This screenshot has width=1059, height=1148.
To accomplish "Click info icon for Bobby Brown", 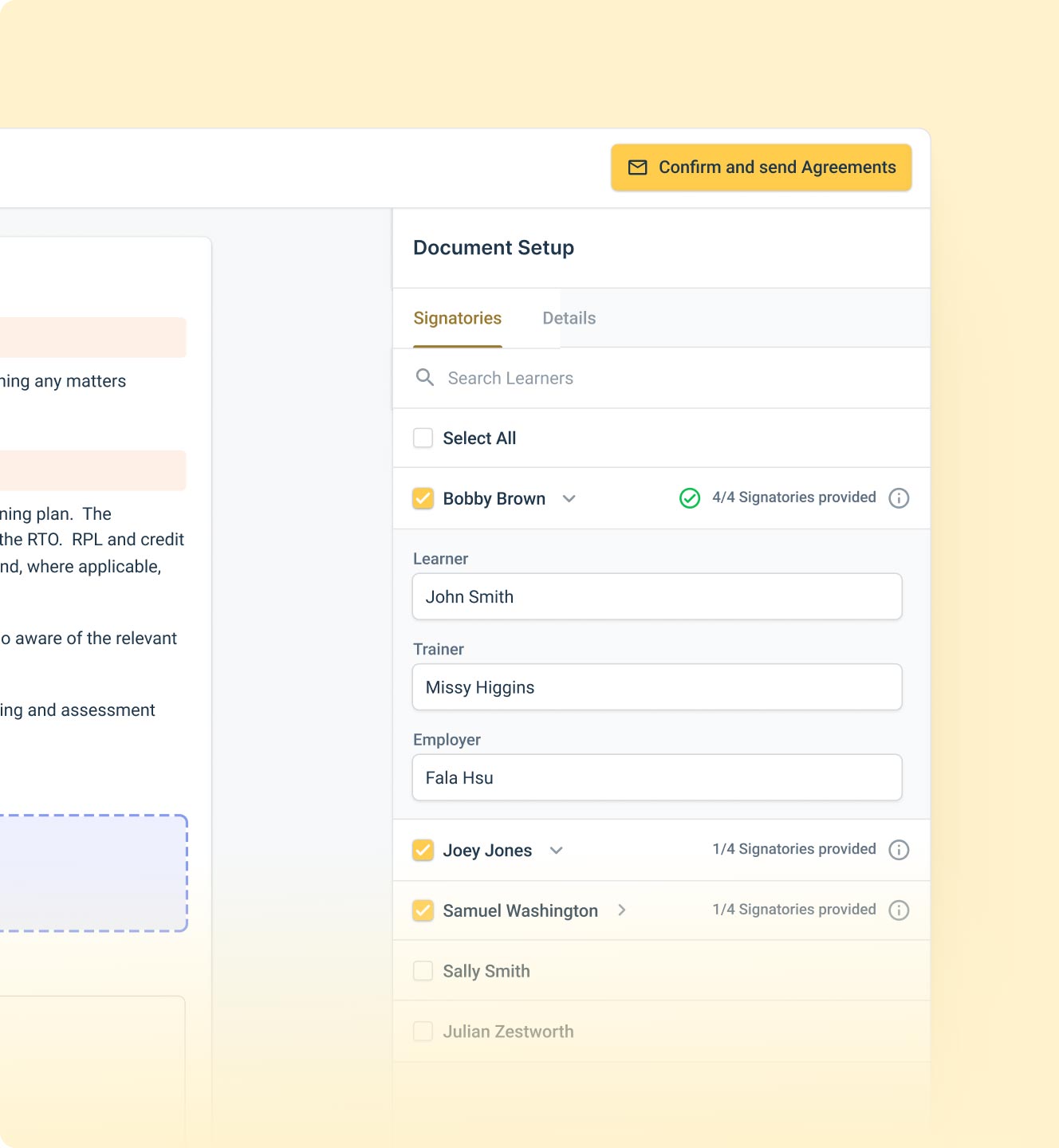I will (899, 498).
